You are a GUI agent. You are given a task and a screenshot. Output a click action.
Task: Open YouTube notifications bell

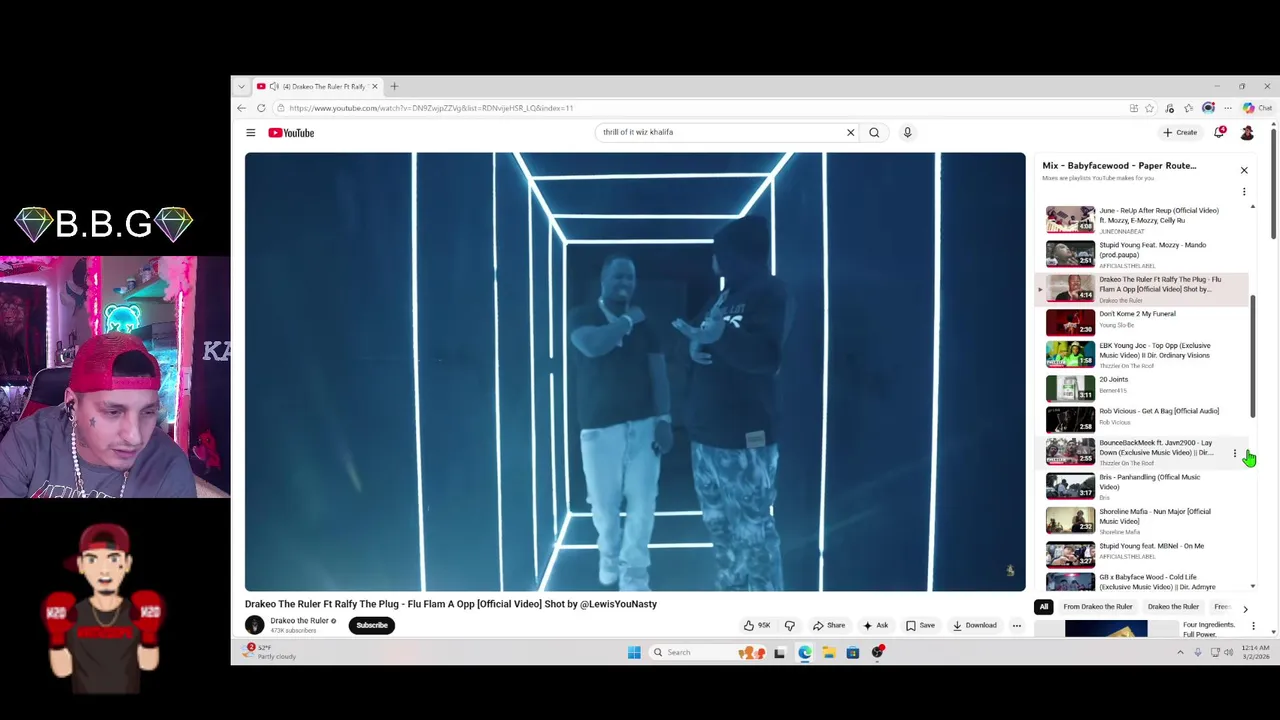pos(1219,132)
